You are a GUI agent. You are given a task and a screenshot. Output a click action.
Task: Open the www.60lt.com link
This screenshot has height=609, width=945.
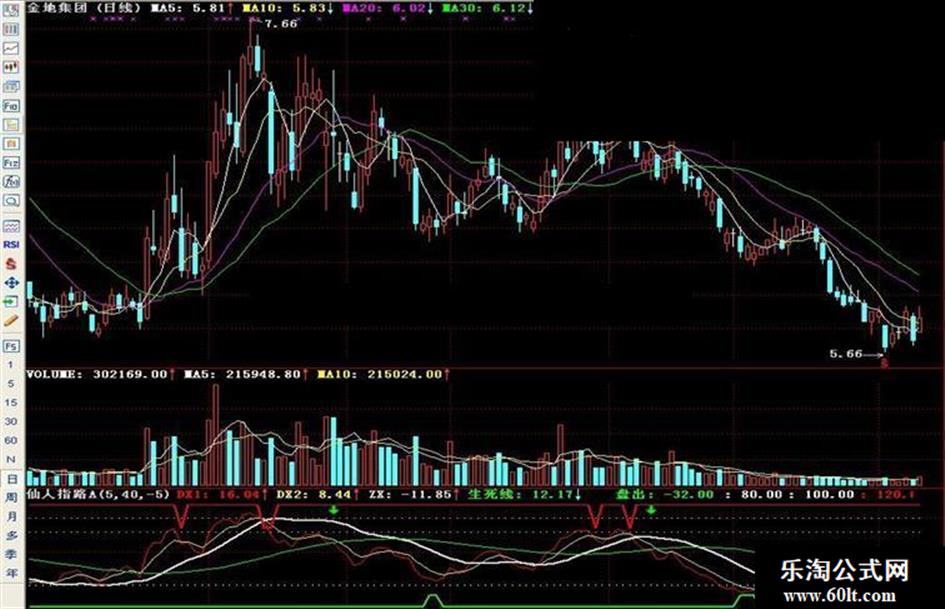click(840, 596)
